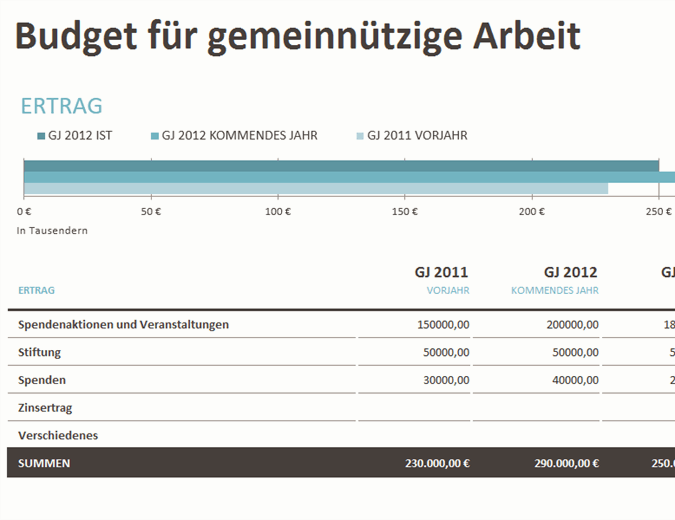675x520 pixels.
Task: Select the Spendenaktionen und Veranstaltungen row label
Action: [x=123, y=324]
